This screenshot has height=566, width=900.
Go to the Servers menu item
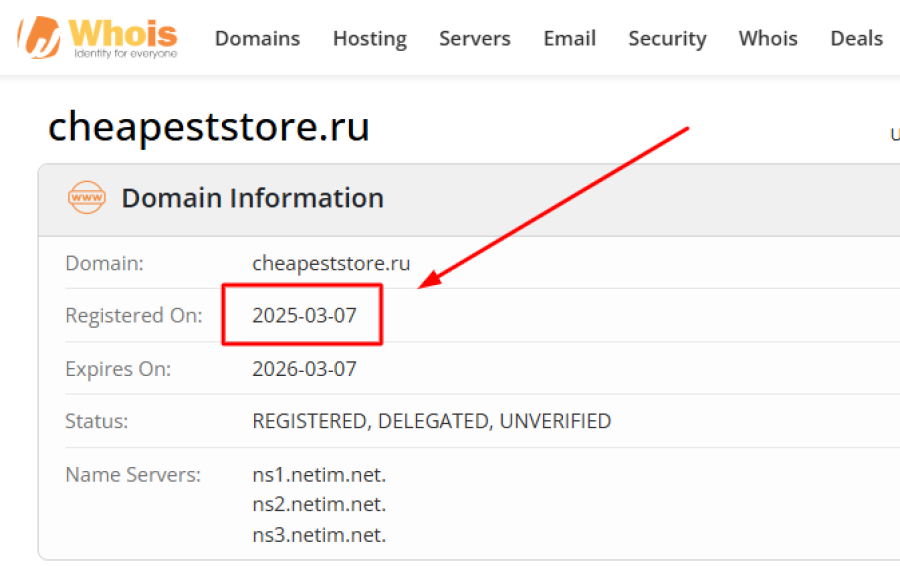(x=474, y=39)
